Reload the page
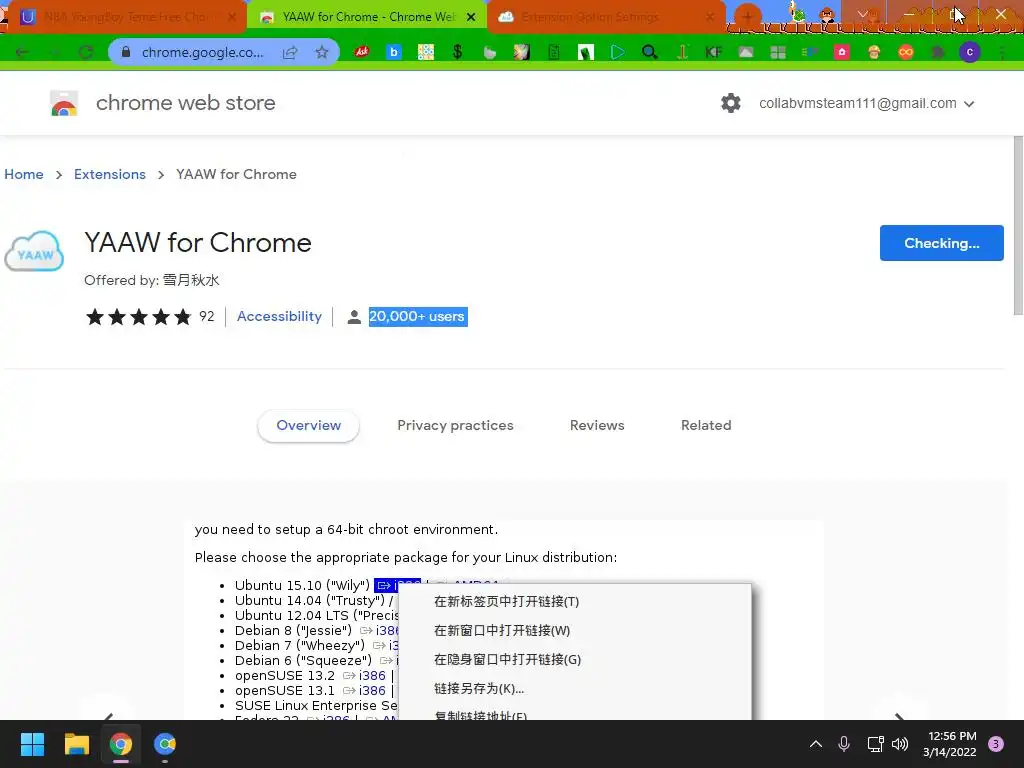This screenshot has height=768, width=1024. point(86,52)
